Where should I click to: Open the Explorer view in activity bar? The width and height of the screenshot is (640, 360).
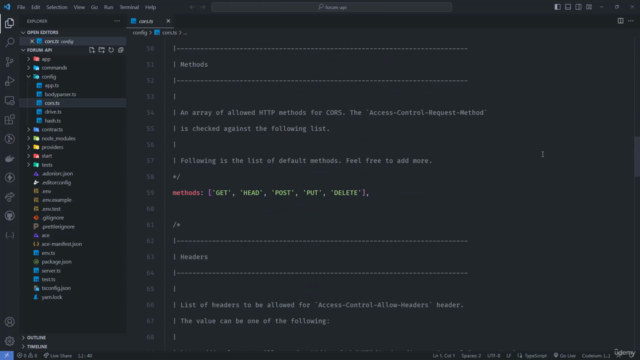[x=9, y=23]
